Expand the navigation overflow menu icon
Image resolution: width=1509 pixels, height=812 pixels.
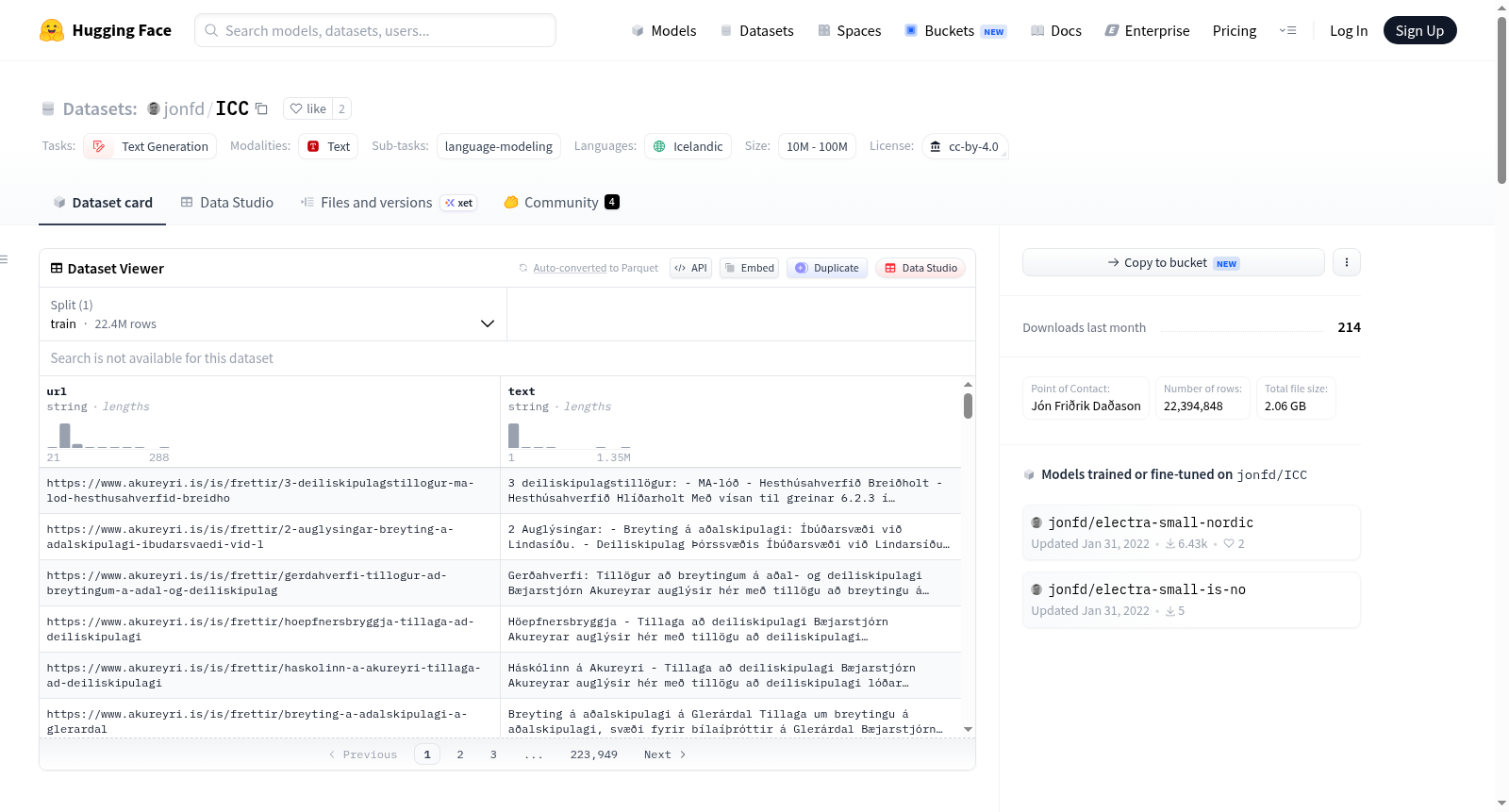[x=1287, y=30]
